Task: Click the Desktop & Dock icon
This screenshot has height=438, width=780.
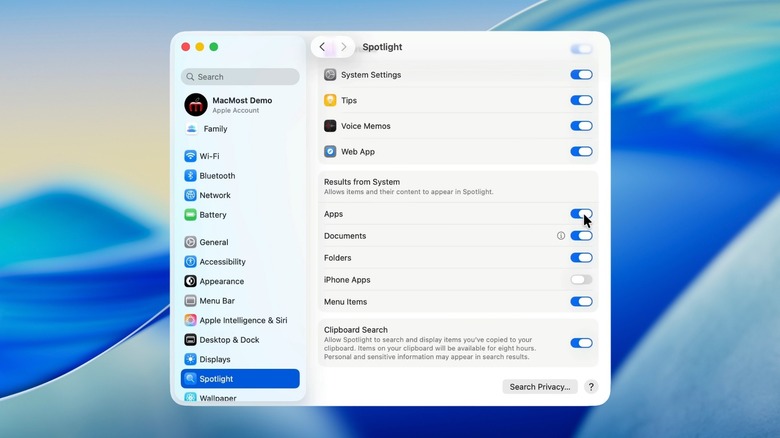Action: [x=190, y=339]
